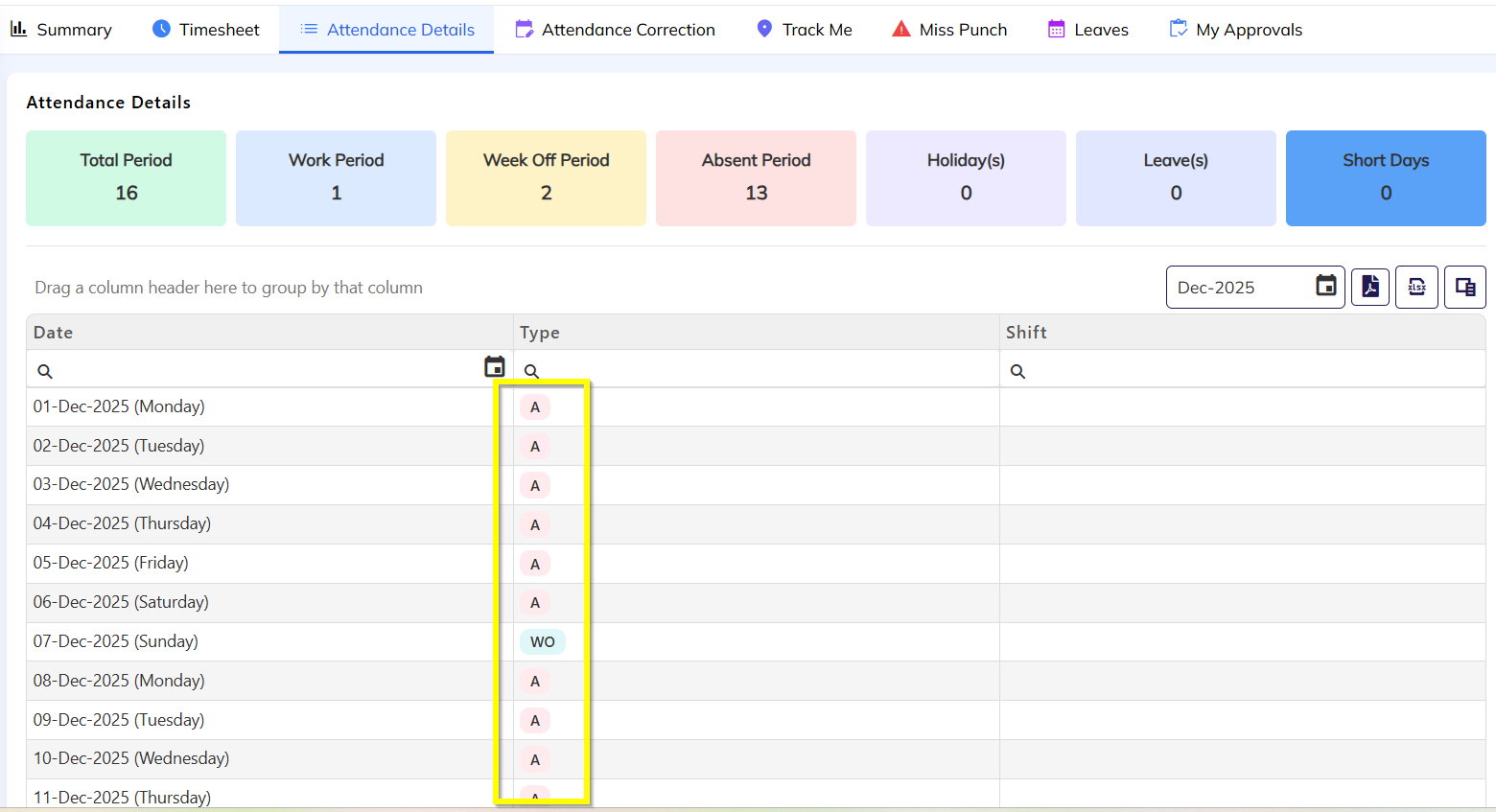Open the Miss Punch tab
1496x812 pixels.
[x=949, y=30]
